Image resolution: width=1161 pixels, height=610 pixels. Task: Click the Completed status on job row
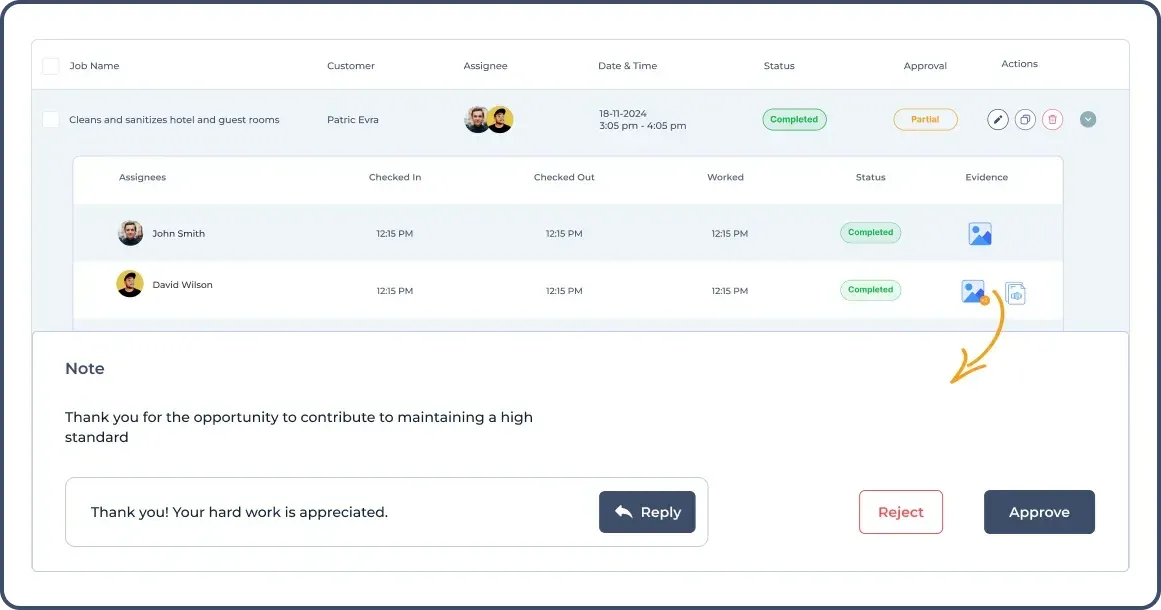[794, 119]
